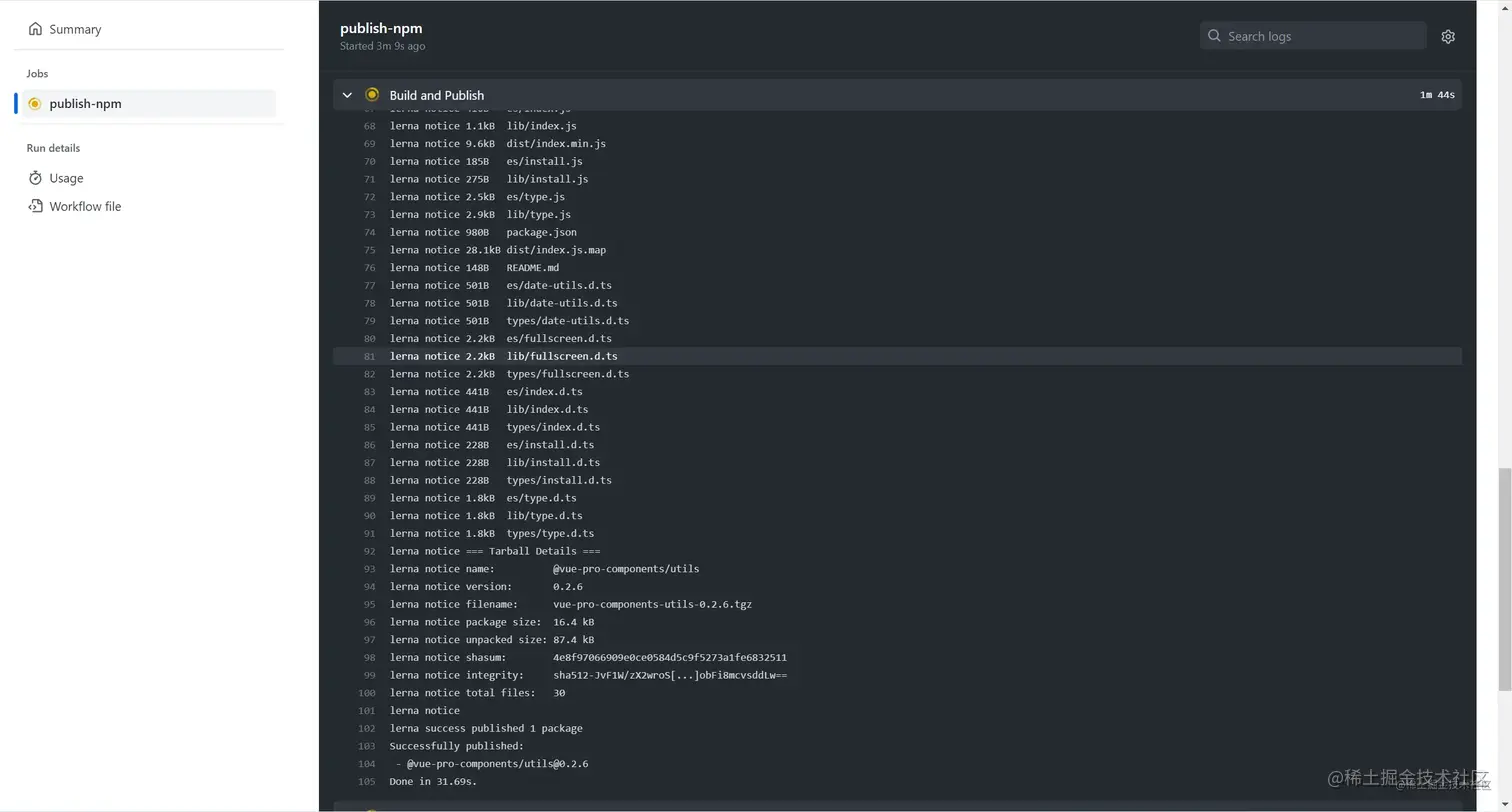Open the Usage run details link
1512x812 pixels.
[x=66, y=178]
